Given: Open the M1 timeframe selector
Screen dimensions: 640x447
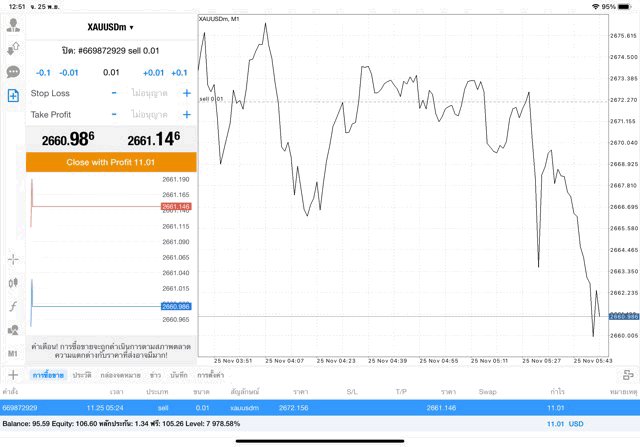Looking at the screenshot, I should (13, 353).
